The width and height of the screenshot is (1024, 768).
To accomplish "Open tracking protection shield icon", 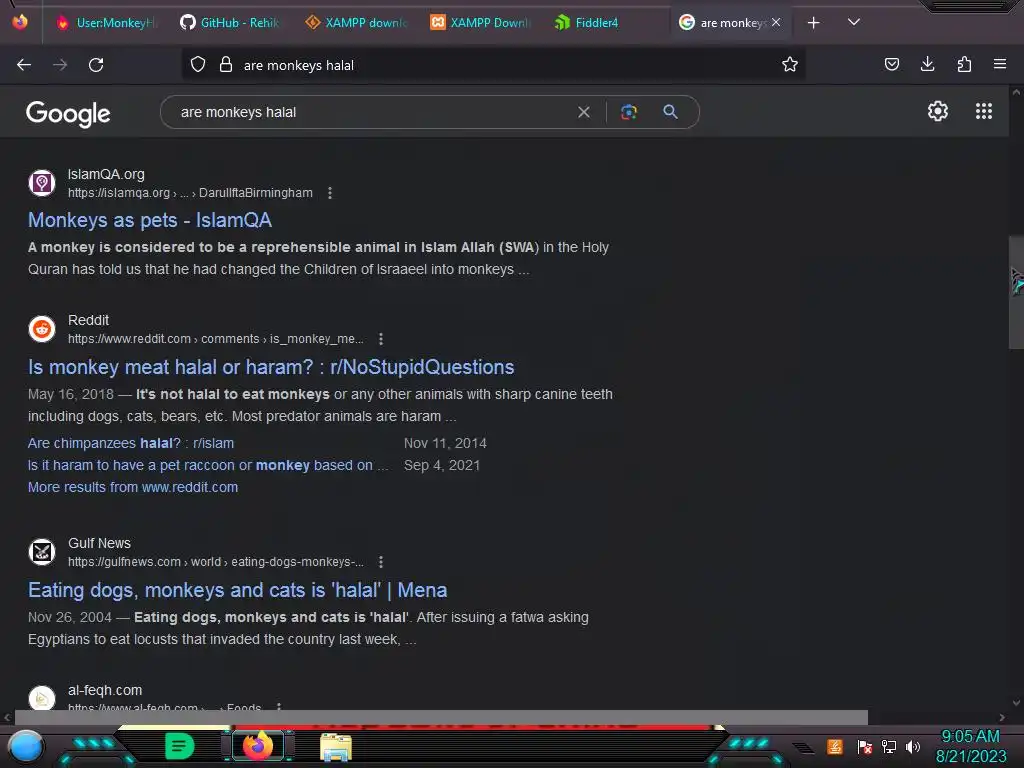I will tap(198, 65).
